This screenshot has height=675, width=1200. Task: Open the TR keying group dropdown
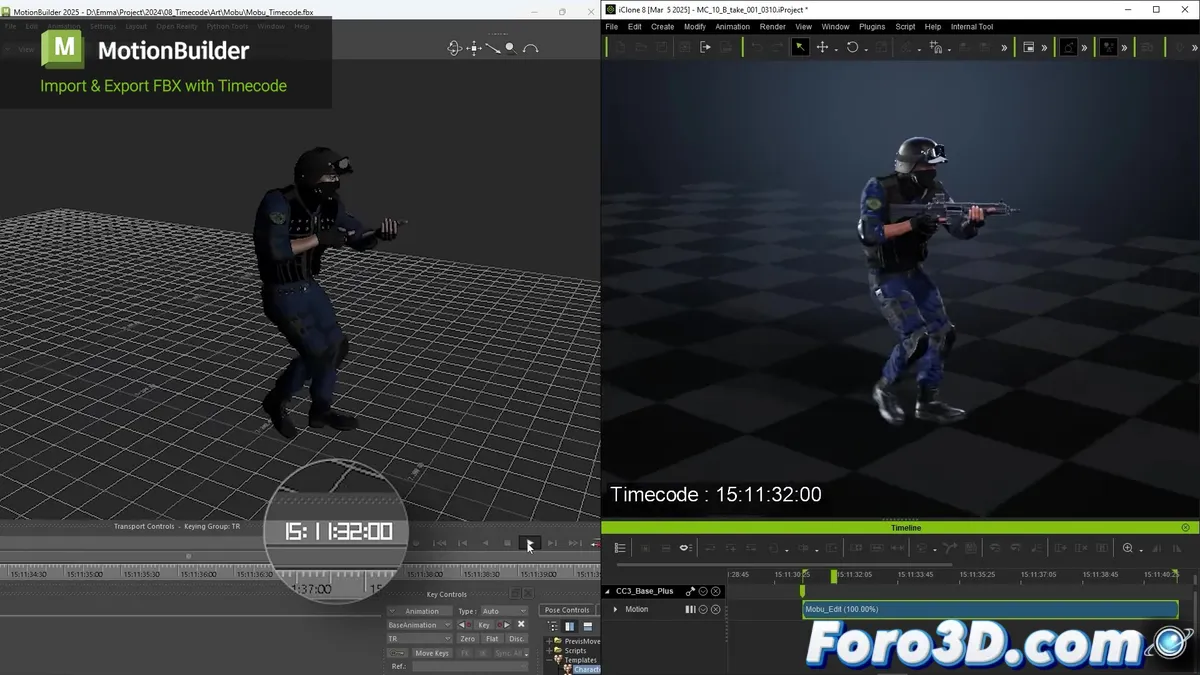420,639
